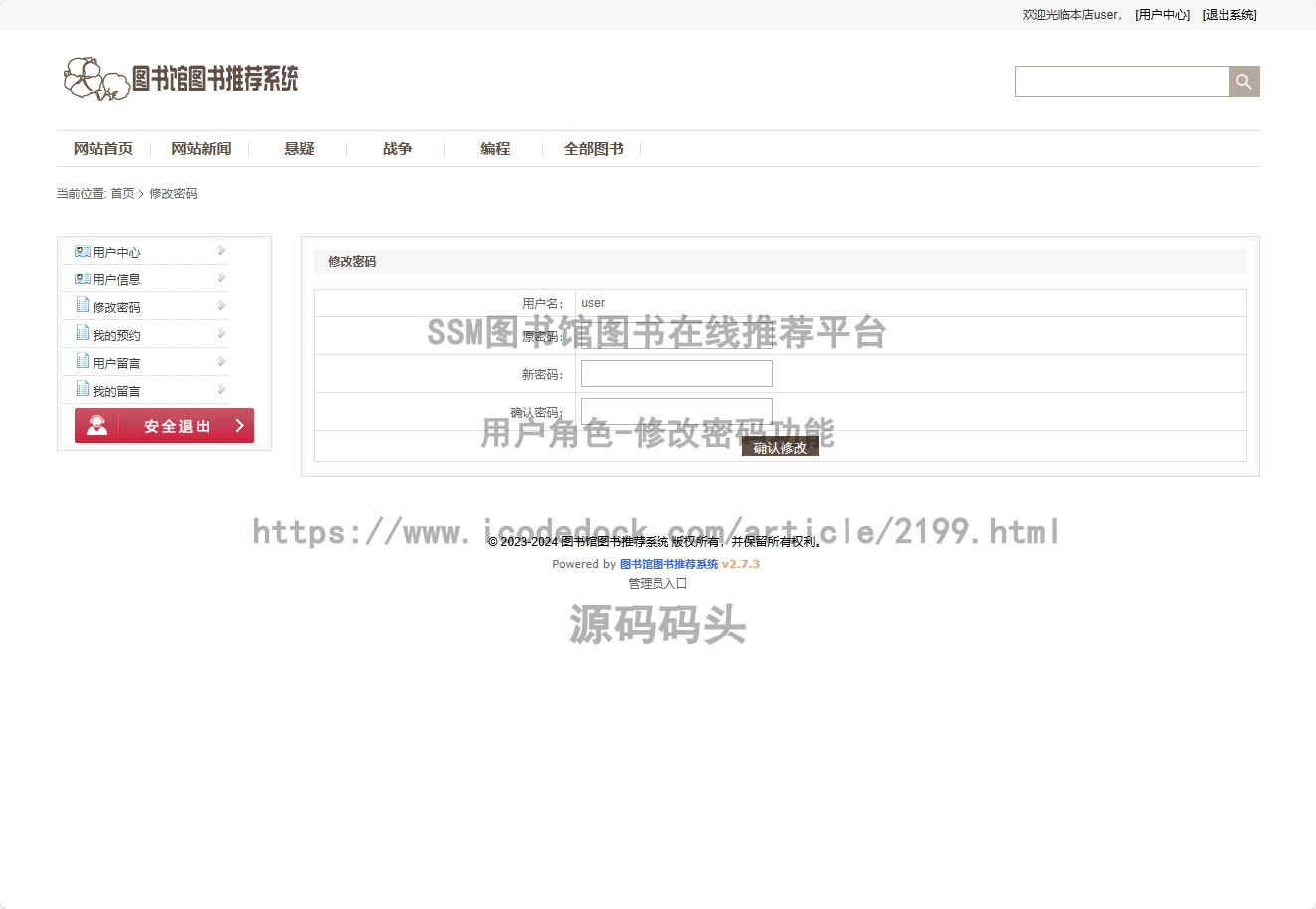This screenshot has height=909, width=1316.
Task: Open the 网站新闻 navigation item
Action: 201,149
